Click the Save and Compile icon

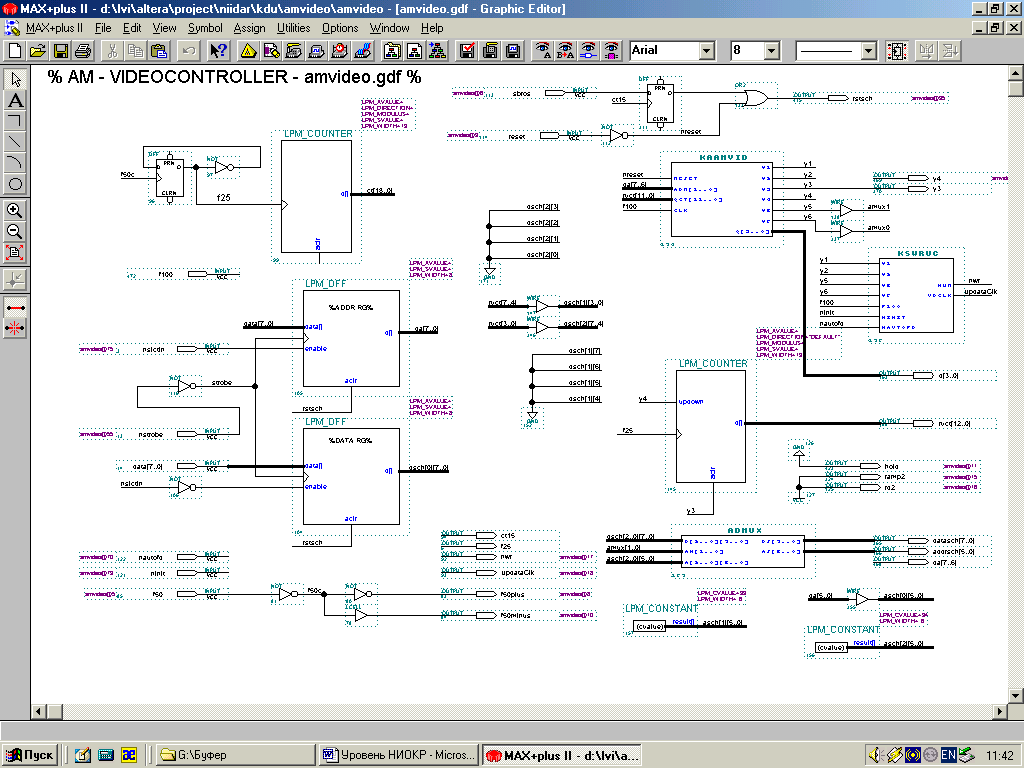(x=490, y=50)
